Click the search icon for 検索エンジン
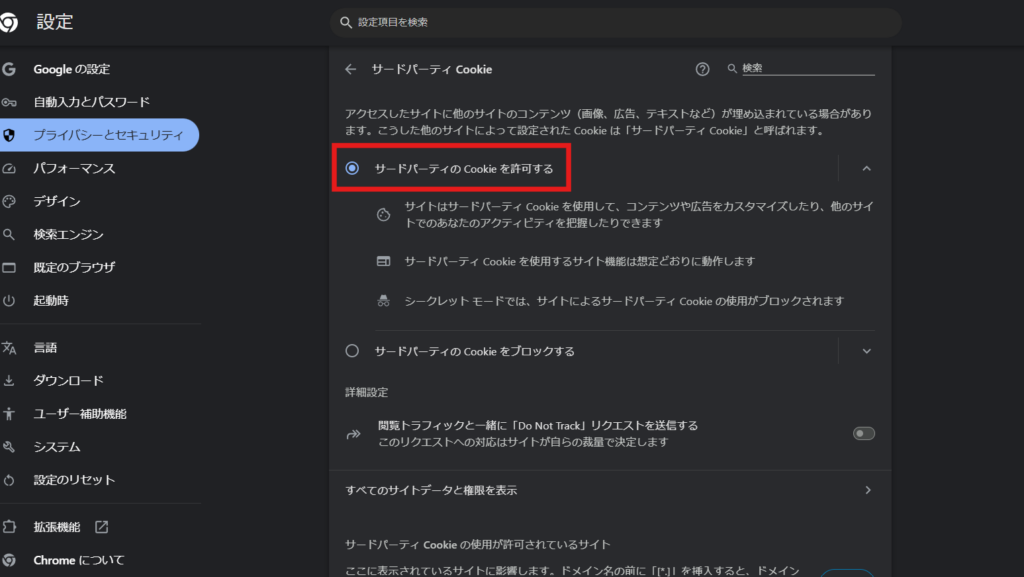 coord(8,234)
